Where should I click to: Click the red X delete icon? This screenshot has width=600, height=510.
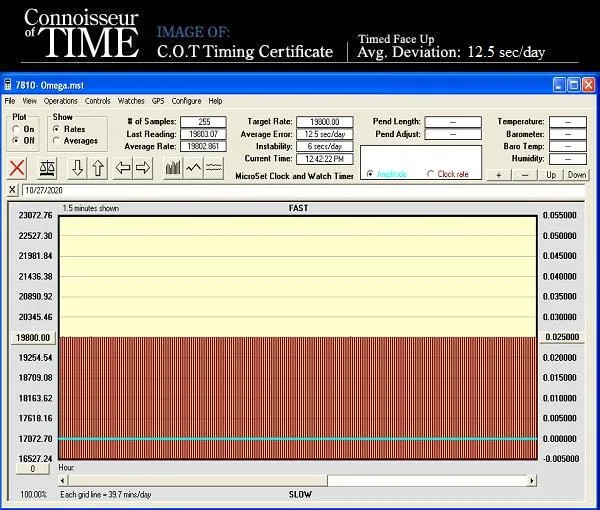click(x=17, y=168)
